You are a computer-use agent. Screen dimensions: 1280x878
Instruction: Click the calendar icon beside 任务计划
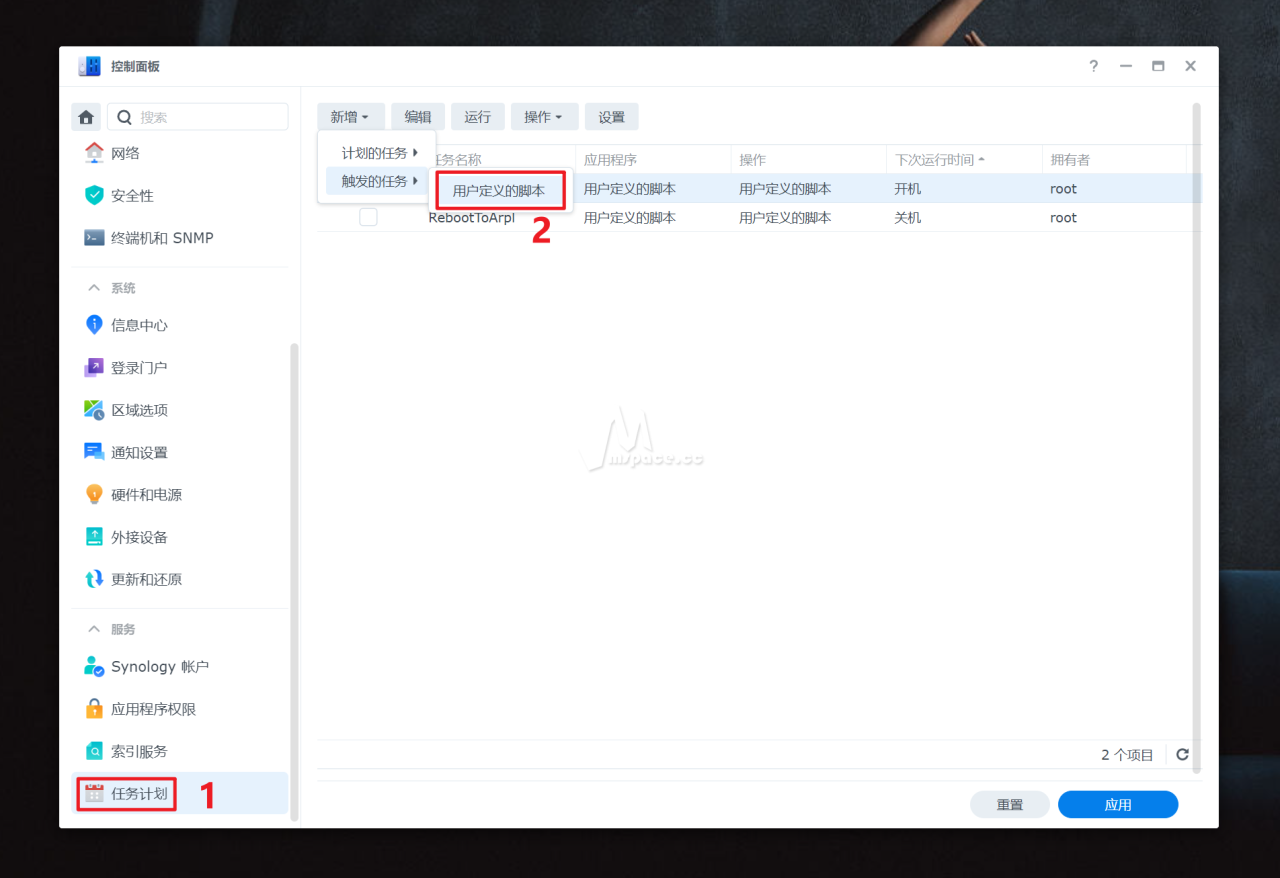pos(94,794)
